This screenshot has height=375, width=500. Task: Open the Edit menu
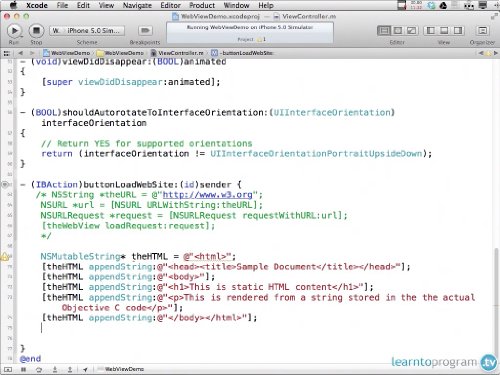[x=83, y=5]
